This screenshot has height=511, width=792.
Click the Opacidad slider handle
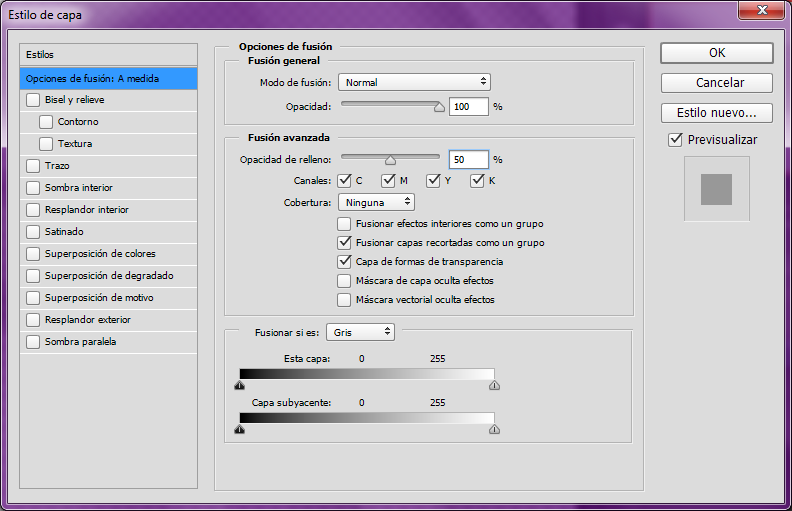(x=439, y=107)
